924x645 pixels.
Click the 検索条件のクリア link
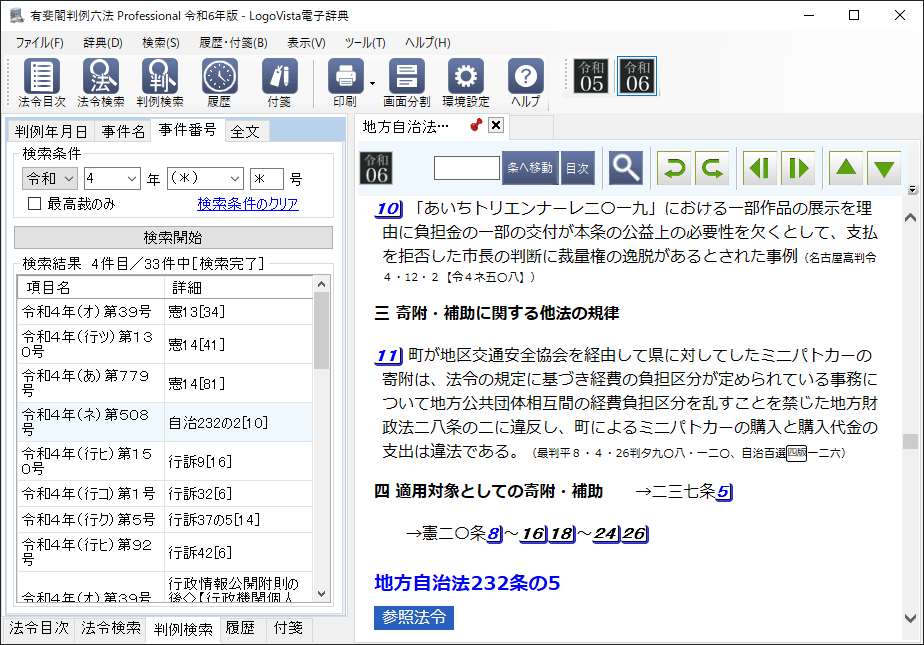pos(247,204)
